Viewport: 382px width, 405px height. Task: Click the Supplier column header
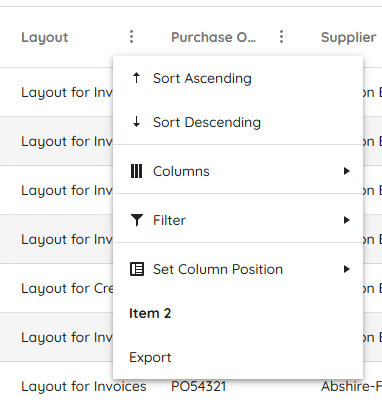[x=348, y=37]
